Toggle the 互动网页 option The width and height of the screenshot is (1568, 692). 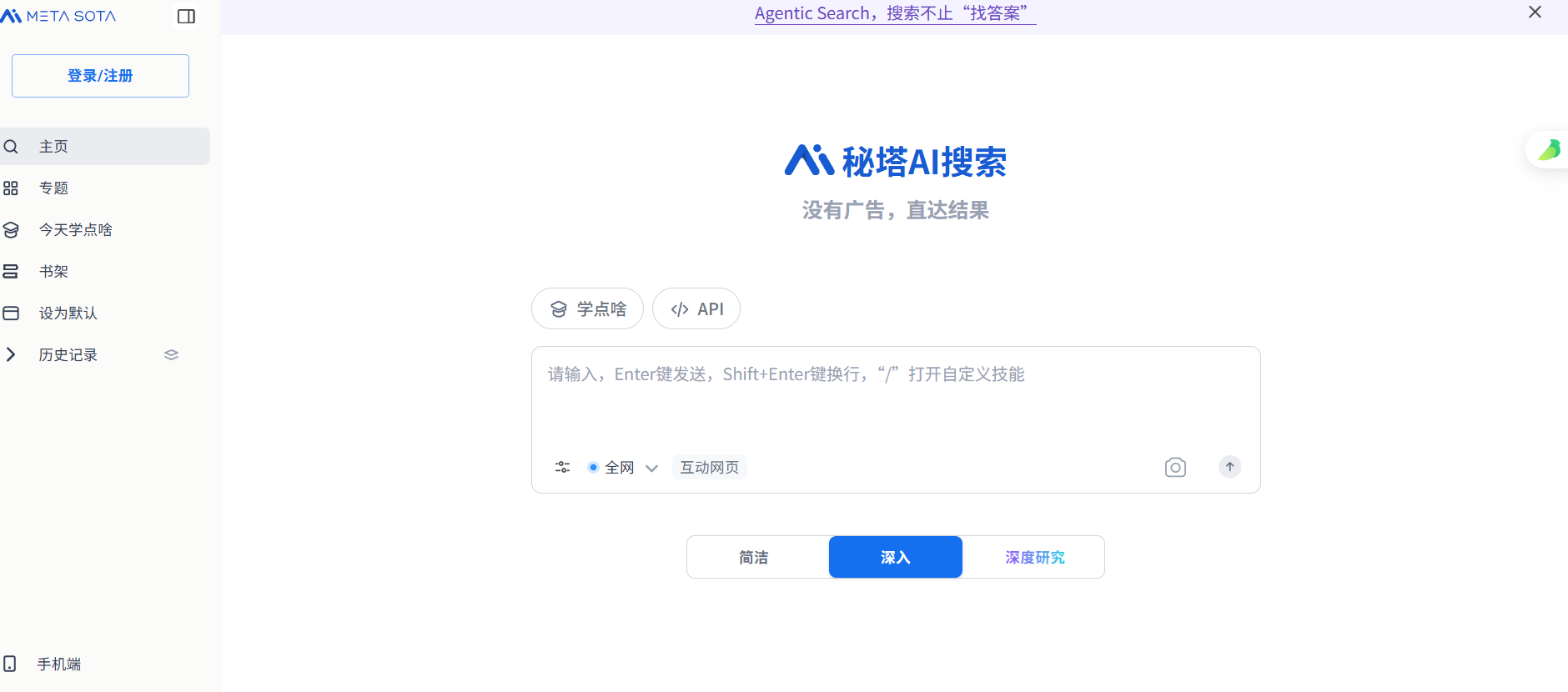(x=710, y=468)
